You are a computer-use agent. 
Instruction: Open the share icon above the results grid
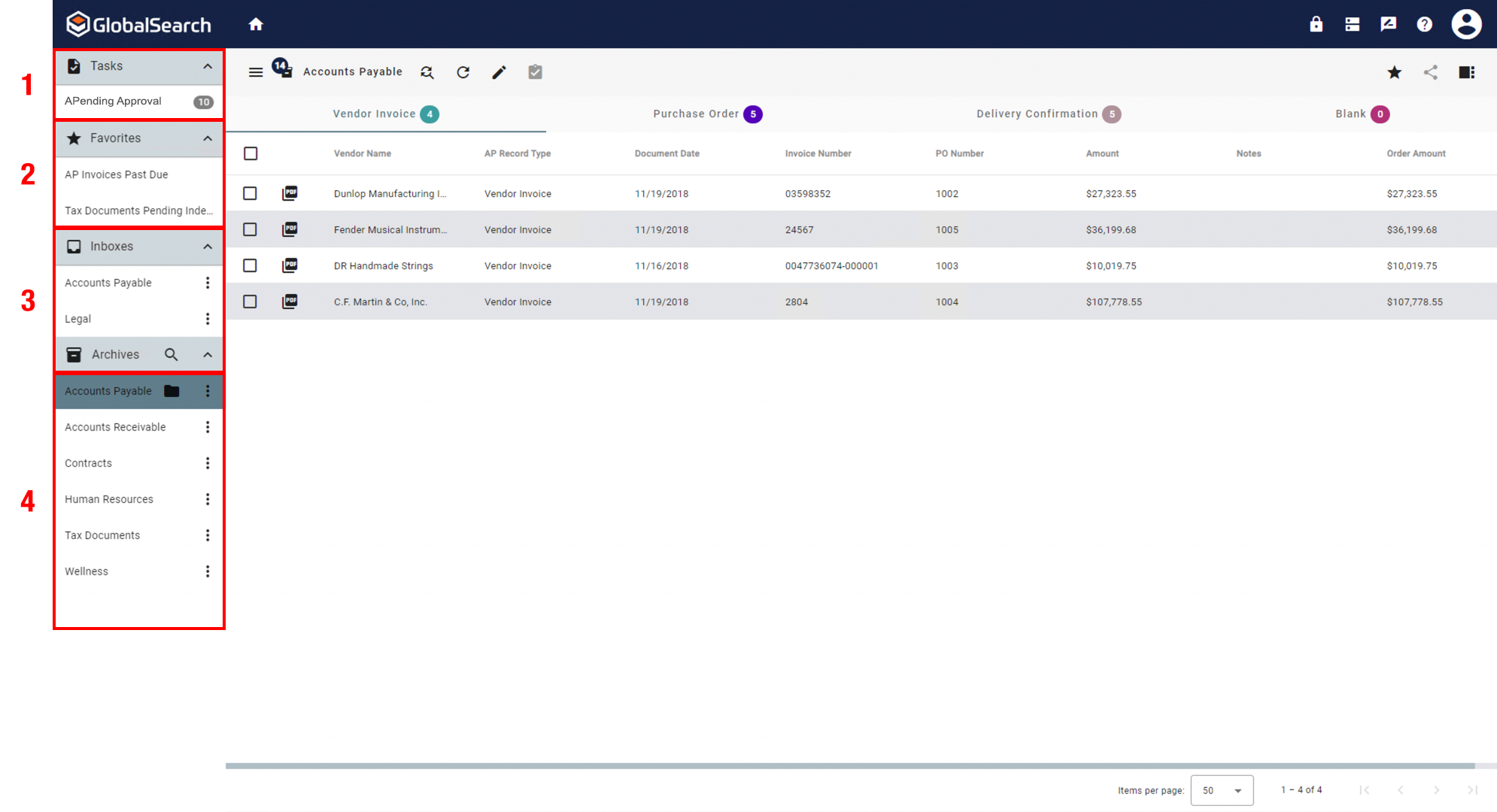[1431, 71]
